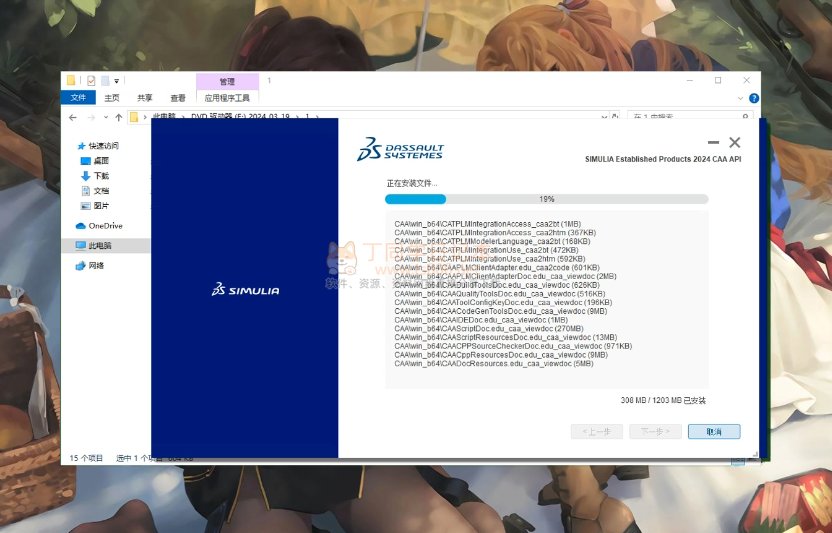The width and height of the screenshot is (832, 533).
Task: Open Explorer help via the blue question icon
Action: (x=754, y=98)
